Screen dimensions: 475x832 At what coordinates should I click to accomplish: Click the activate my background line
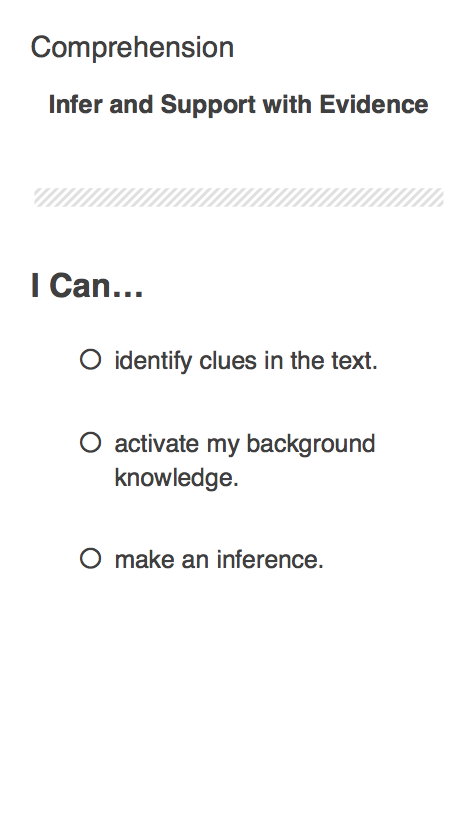[x=245, y=444]
